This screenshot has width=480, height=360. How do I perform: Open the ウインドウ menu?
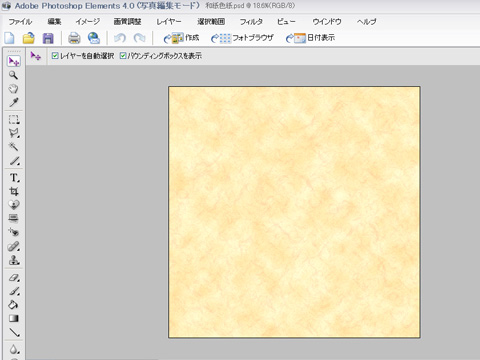click(x=327, y=22)
